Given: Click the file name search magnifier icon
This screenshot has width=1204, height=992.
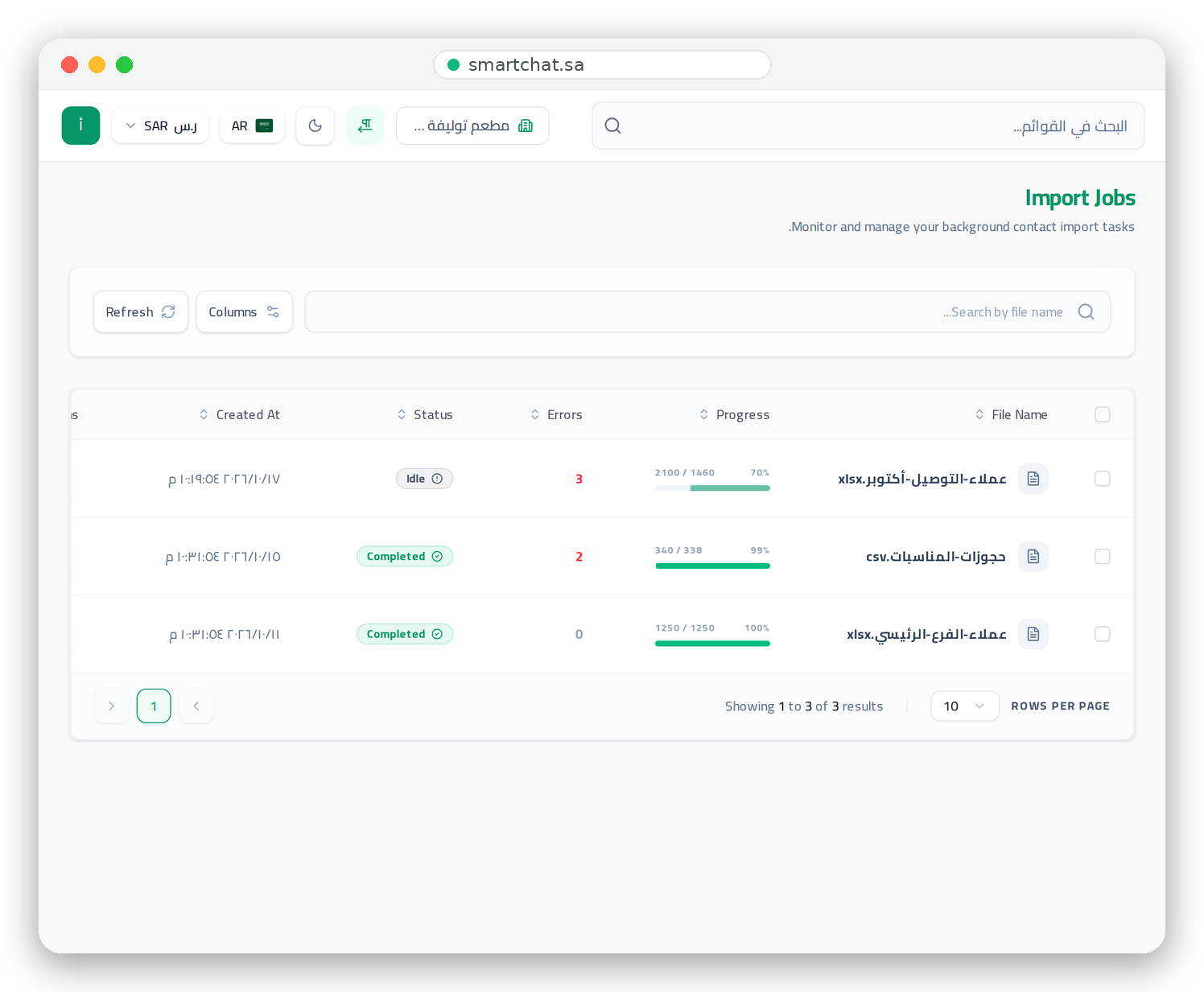Looking at the screenshot, I should (1086, 311).
